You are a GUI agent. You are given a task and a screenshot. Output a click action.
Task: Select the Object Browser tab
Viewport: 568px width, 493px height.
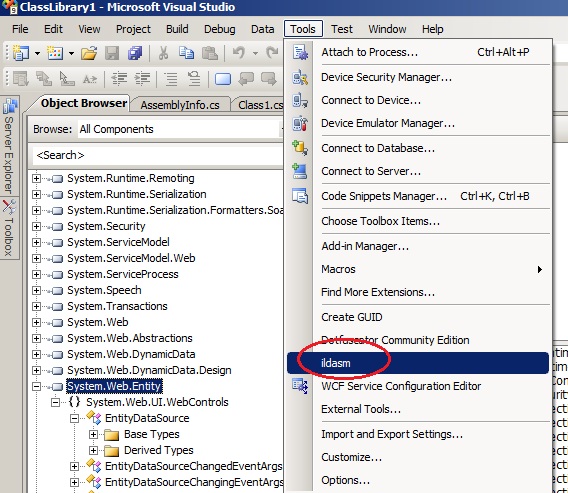(x=84, y=103)
